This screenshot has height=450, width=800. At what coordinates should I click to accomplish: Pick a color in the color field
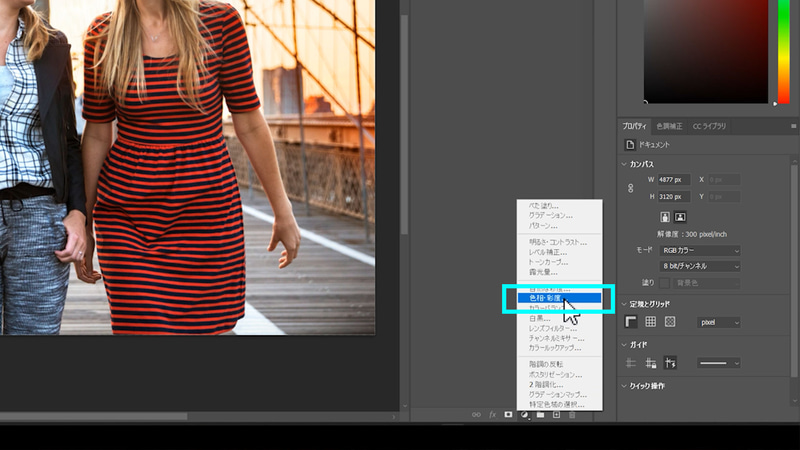tap(706, 51)
